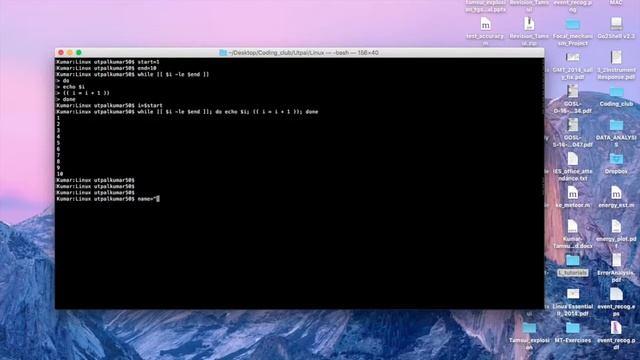
Task: Open the Tamsui_explosion folder icon
Action: pos(529,328)
